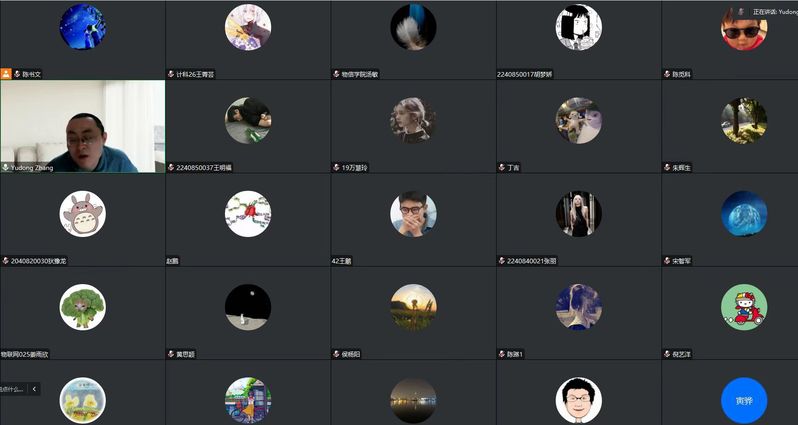The image size is (798, 425).
Task: Select the Hello Kitty scooter avatar tile
Action: point(744,307)
